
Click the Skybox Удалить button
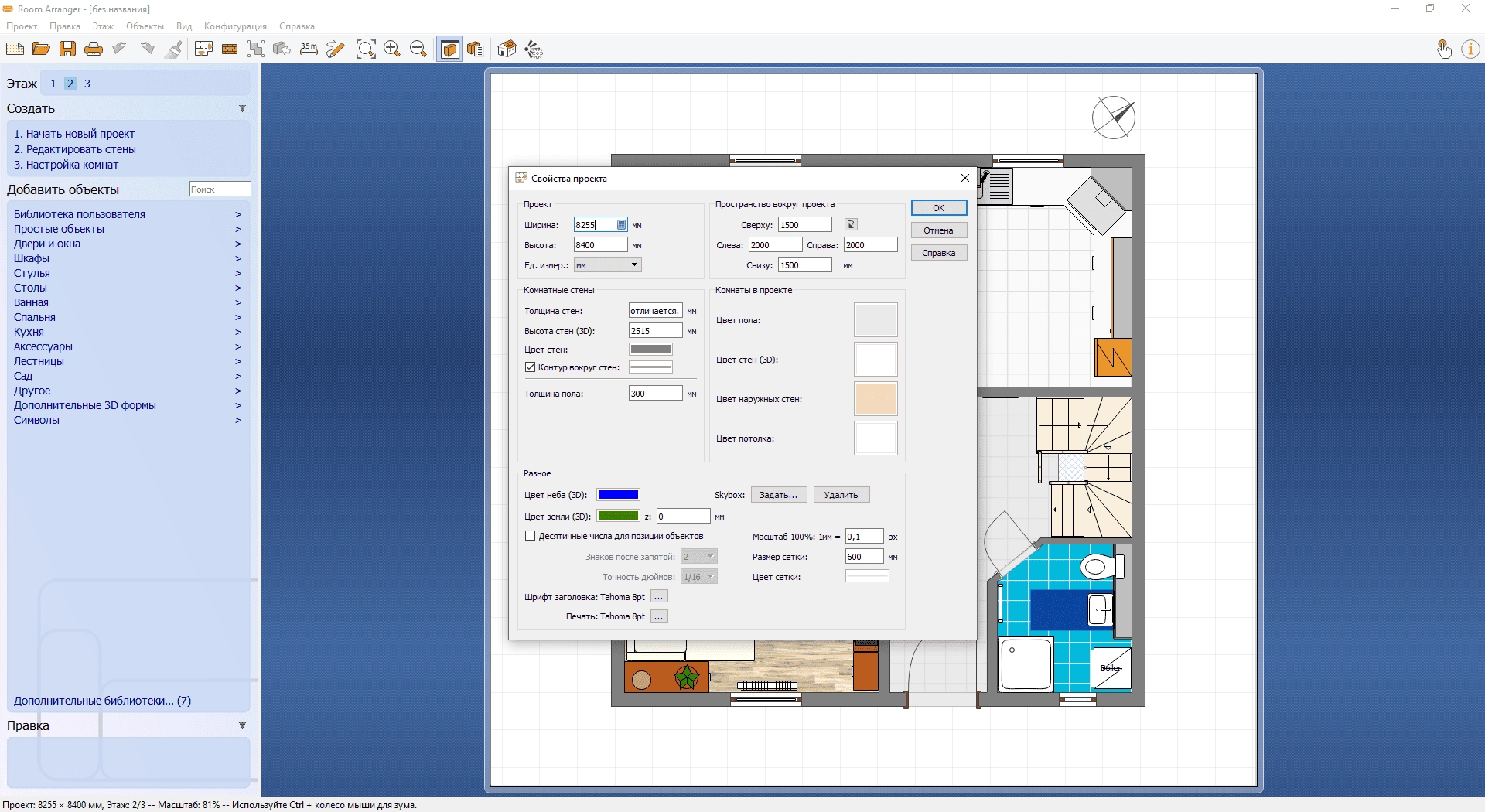coord(841,495)
